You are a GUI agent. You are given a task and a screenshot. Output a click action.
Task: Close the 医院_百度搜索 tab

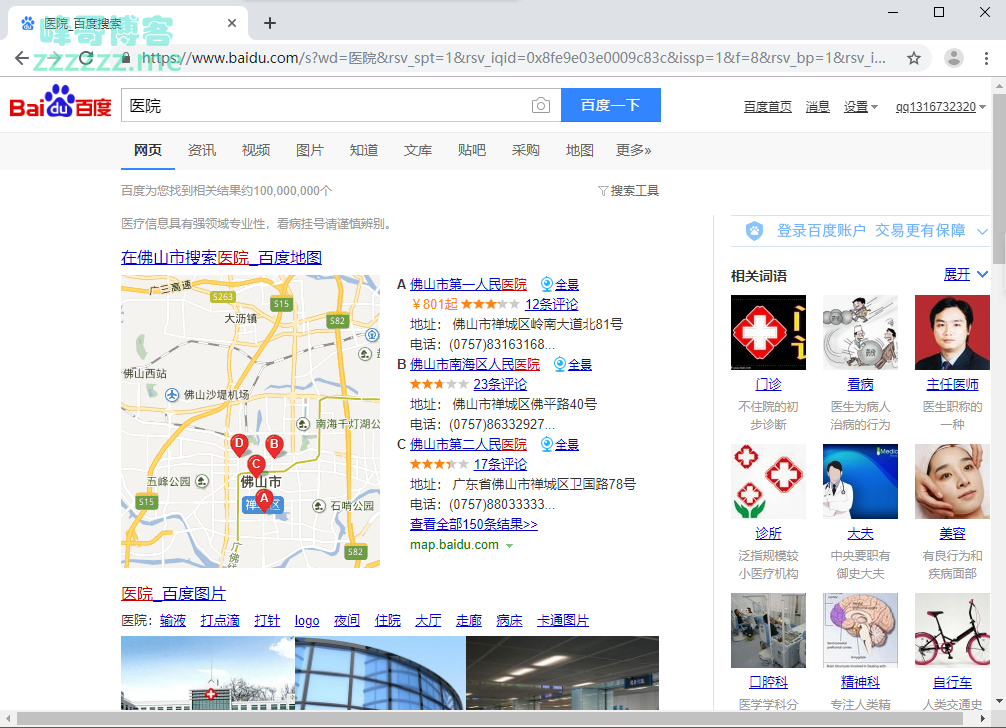[232, 23]
